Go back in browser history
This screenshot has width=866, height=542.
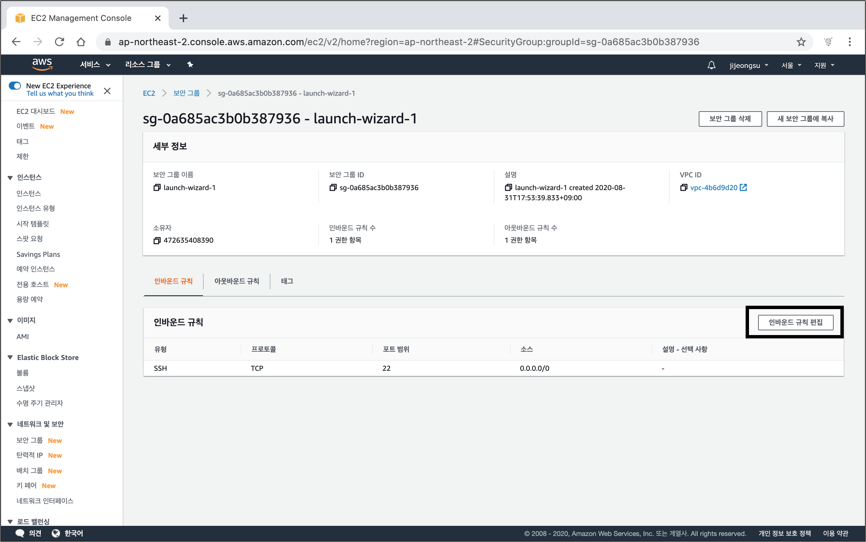pos(16,42)
